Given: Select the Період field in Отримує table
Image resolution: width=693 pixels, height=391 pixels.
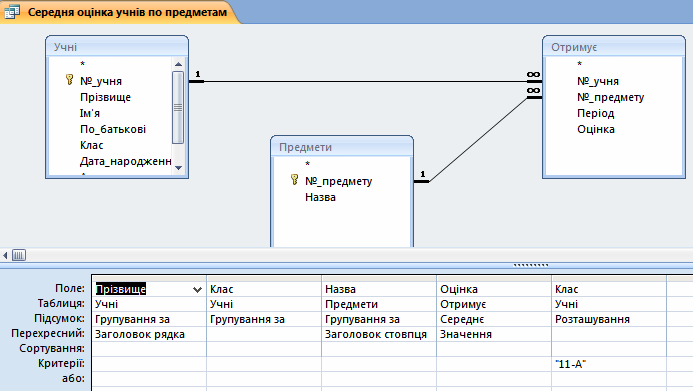Looking at the screenshot, I should [596, 113].
